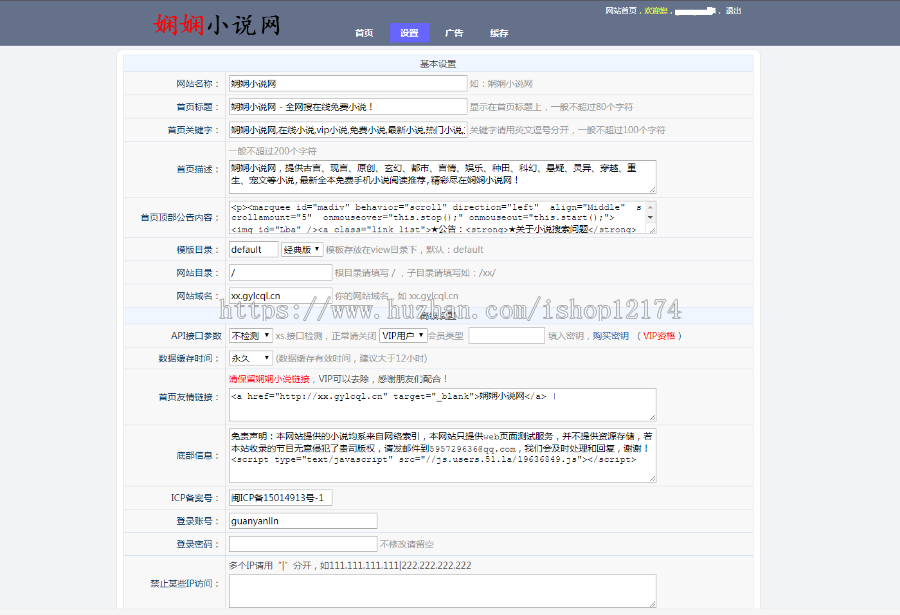Viewport: 900px width, 615px height.
Task: Focus the ICP备案号 input field
Action: click(x=281, y=498)
